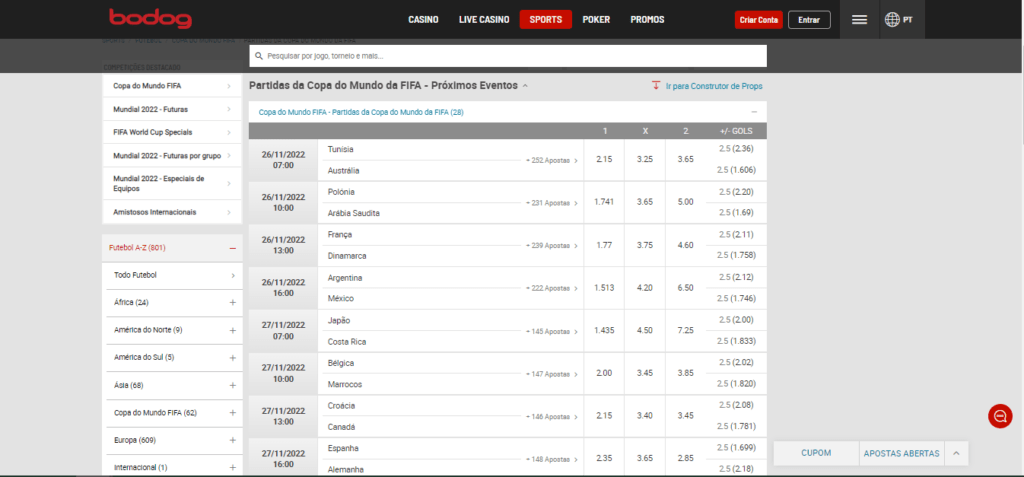Click the red download arrow by Construtor de Props

(656, 86)
